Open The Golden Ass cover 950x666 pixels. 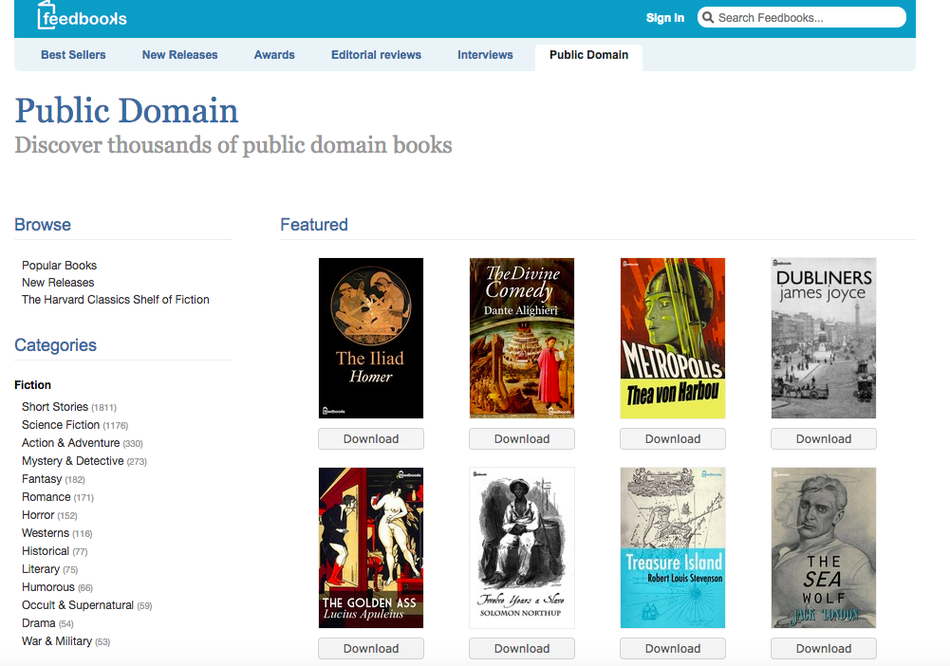(x=371, y=548)
